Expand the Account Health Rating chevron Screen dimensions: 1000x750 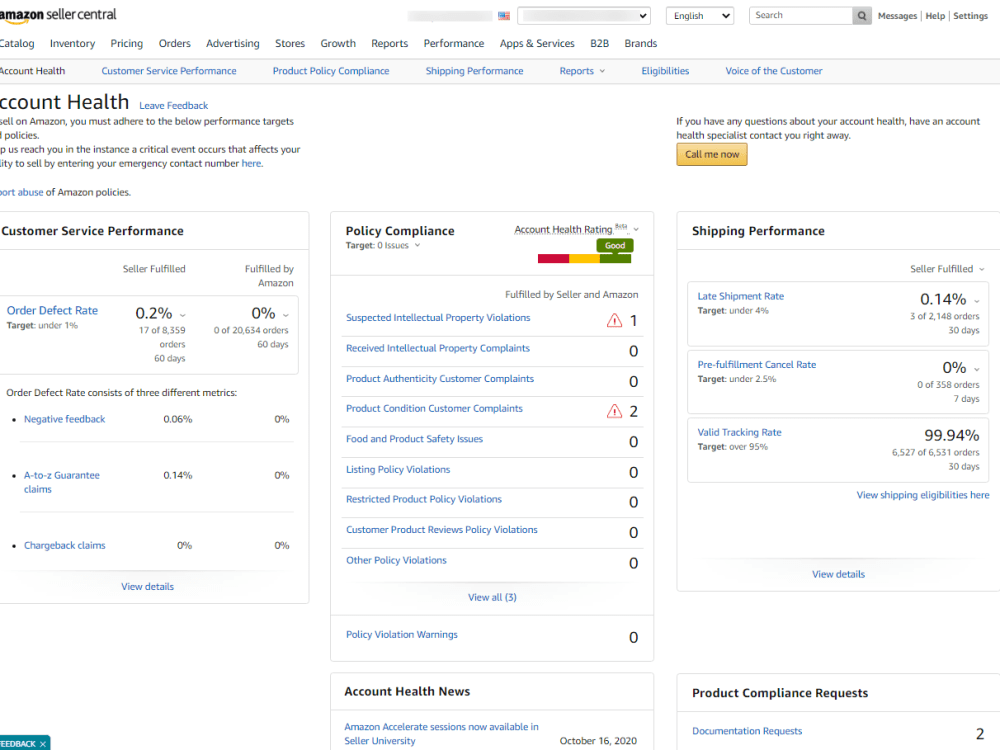pos(636,230)
